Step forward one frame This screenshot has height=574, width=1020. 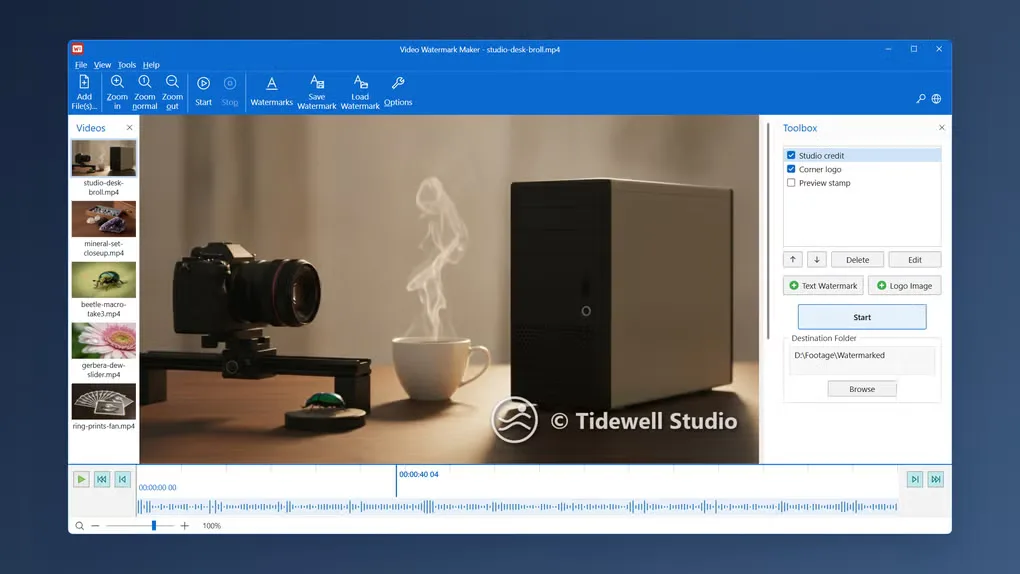tap(915, 480)
